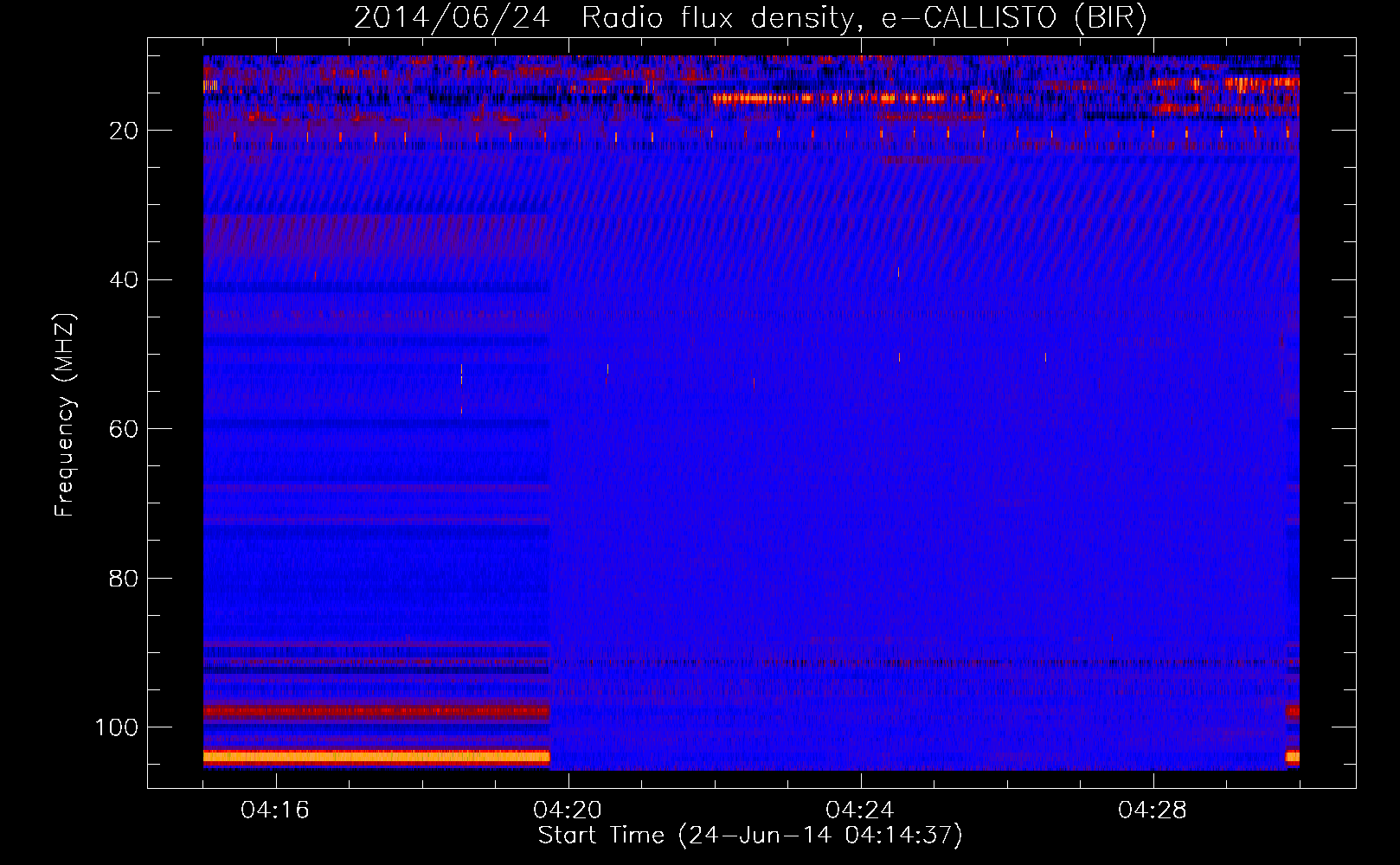The width and height of the screenshot is (1400, 865).
Task: Click the date '2014/06/24' in the title
Action: click(452, 18)
